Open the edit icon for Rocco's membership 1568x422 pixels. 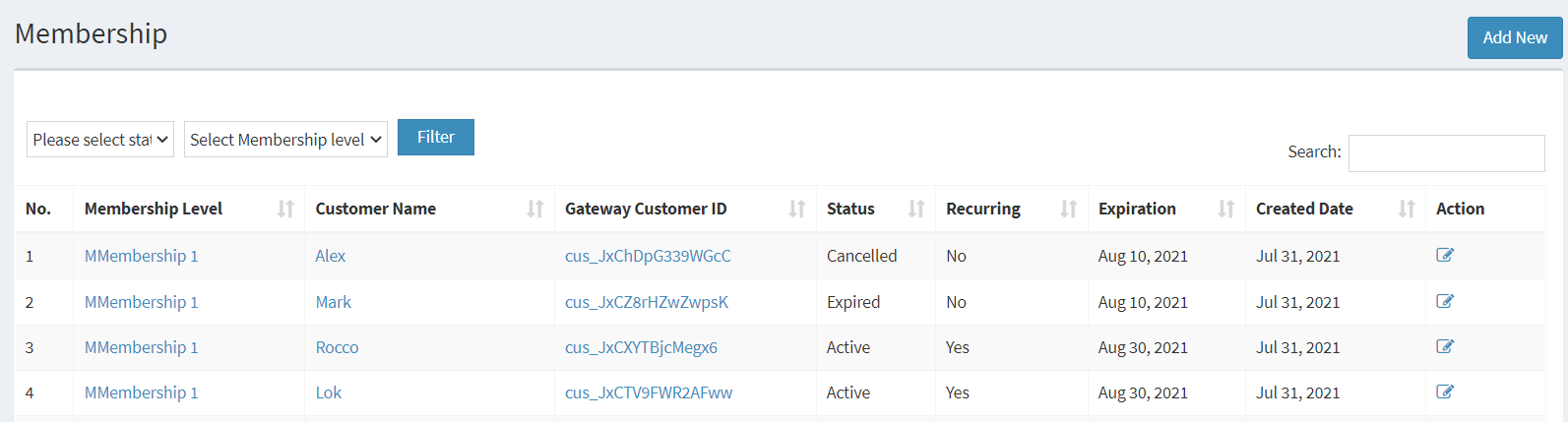pyautogui.click(x=1445, y=347)
